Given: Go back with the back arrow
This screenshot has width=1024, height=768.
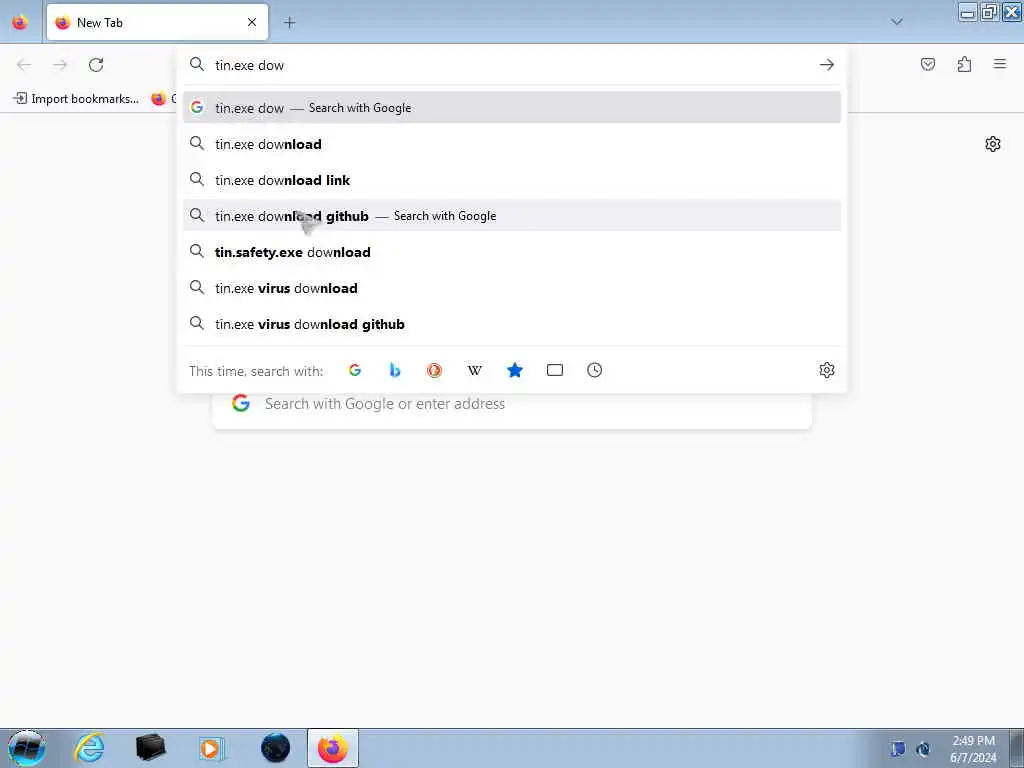Looking at the screenshot, I should coord(24,64).
